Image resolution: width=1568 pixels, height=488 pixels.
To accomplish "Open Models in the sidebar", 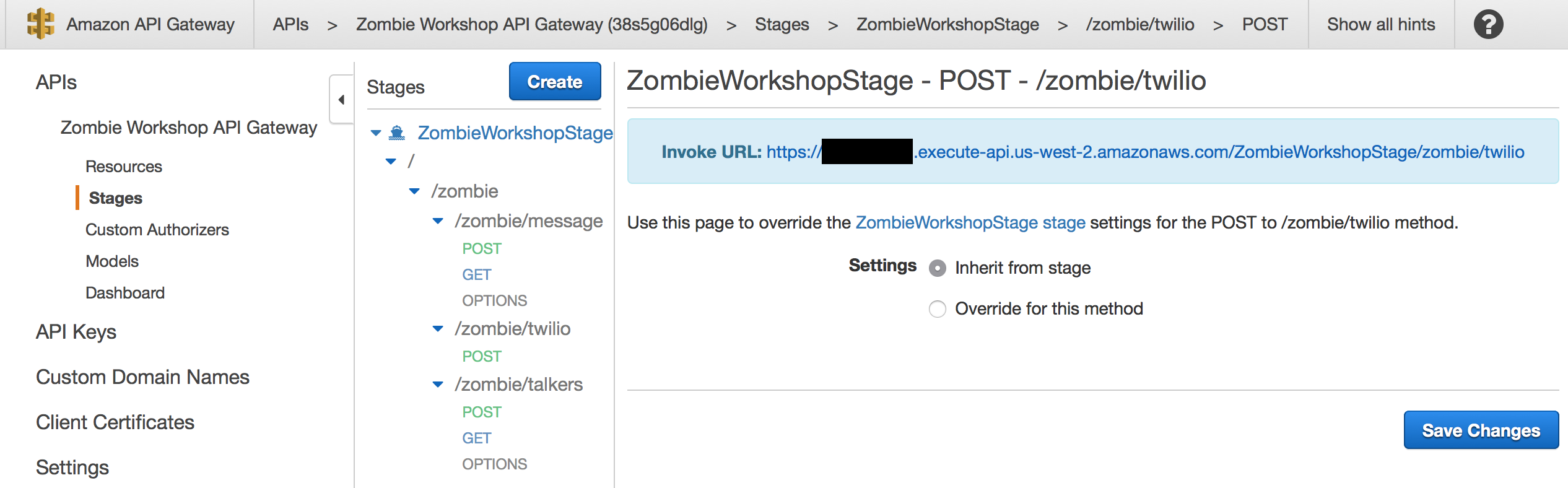I will [x=112, y=261].
